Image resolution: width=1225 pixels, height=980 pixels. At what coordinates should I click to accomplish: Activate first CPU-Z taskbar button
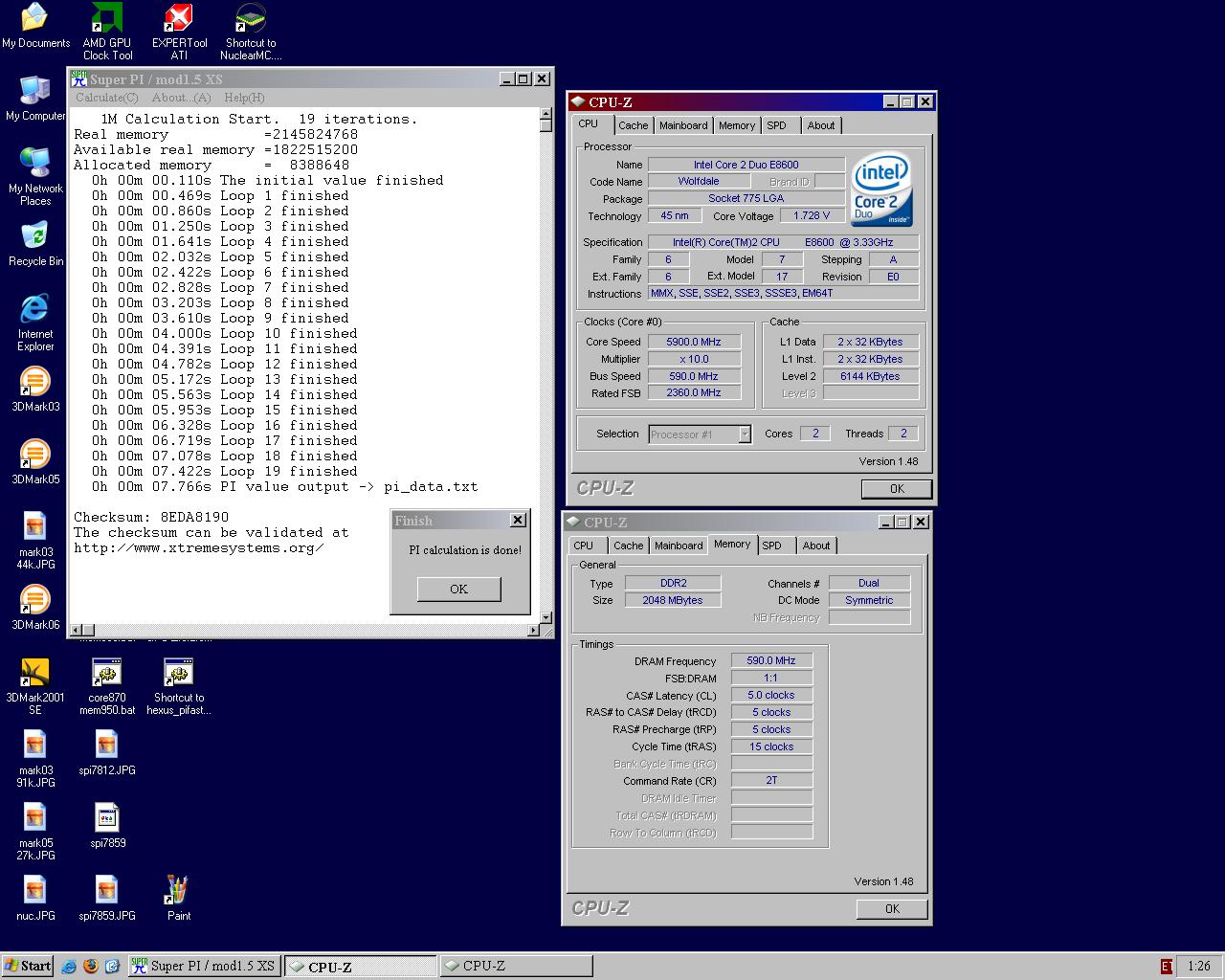pos(360,966)
